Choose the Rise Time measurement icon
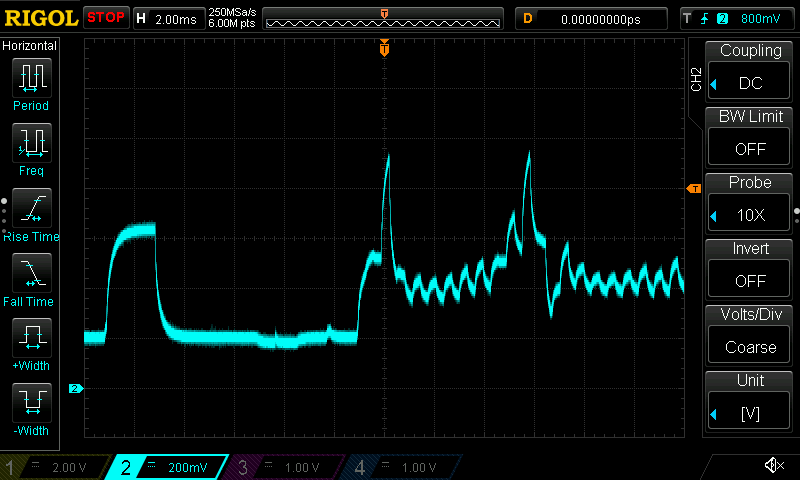The image size is (800, 480). coord(31,209)
